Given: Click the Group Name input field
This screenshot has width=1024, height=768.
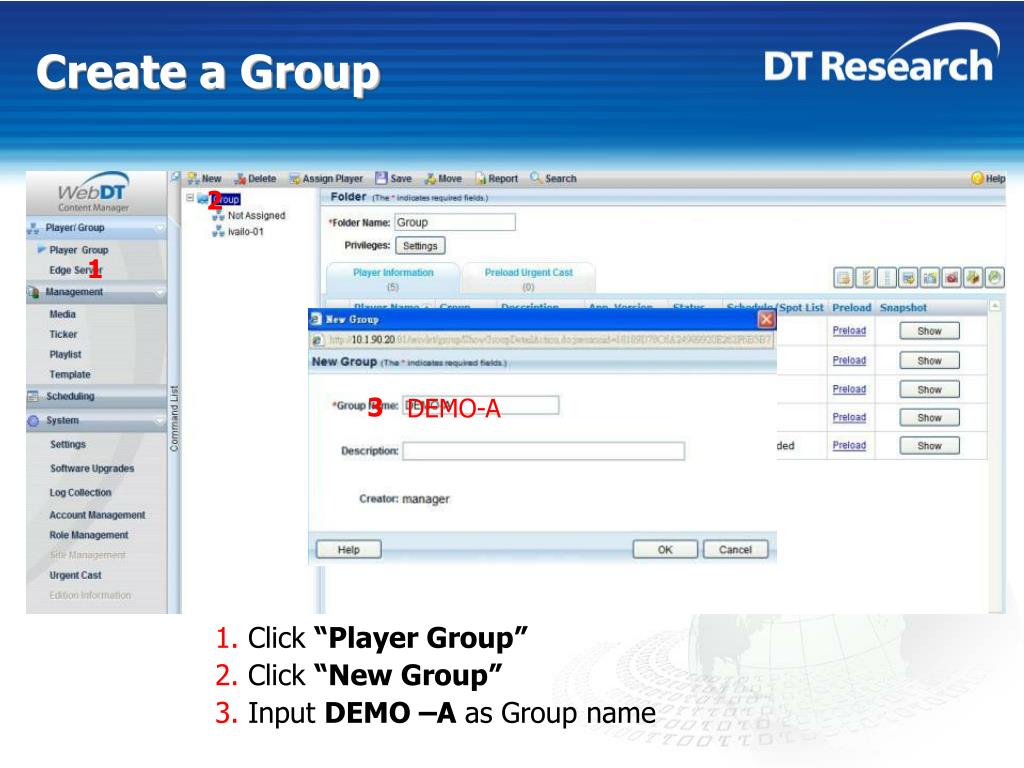Looking at the screenshot, I should pos(481,406).
